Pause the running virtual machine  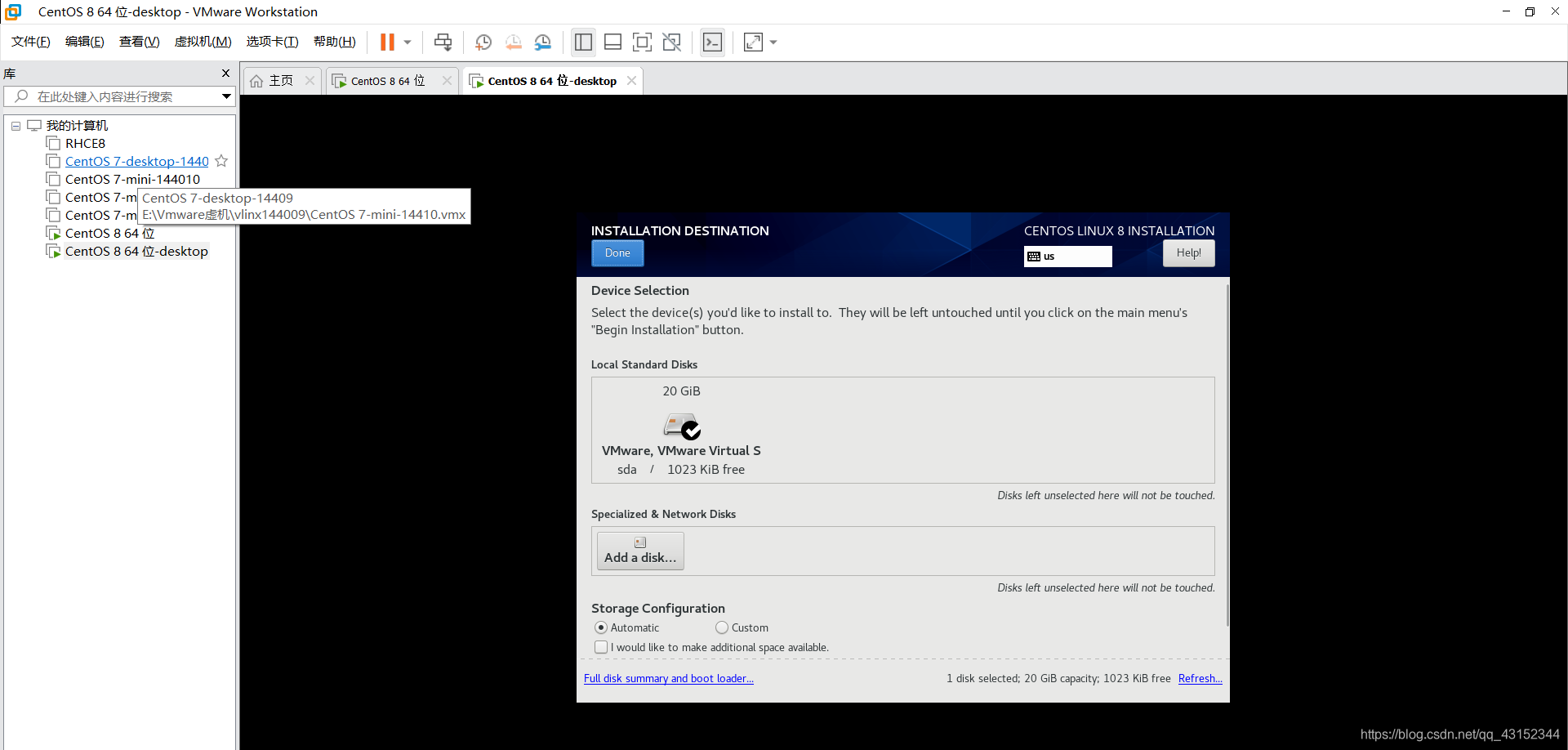[387, 42]
